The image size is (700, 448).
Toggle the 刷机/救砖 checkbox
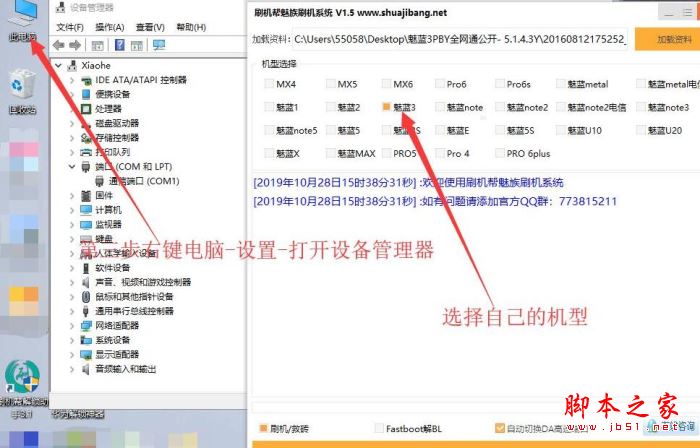(x=263, y=428)
